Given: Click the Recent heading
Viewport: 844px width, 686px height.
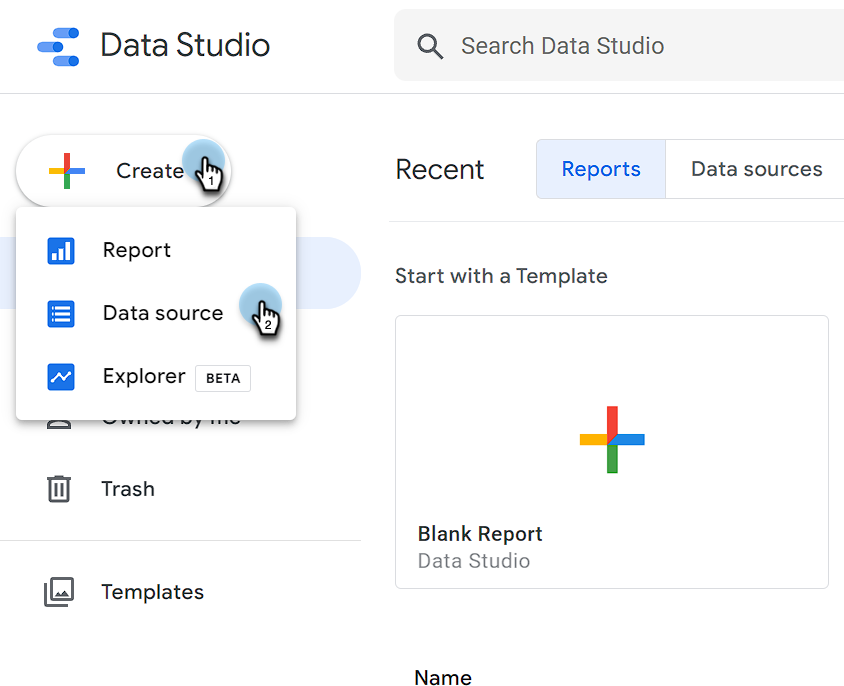Looking at the screenshot, I should click(x=440, y=170).
